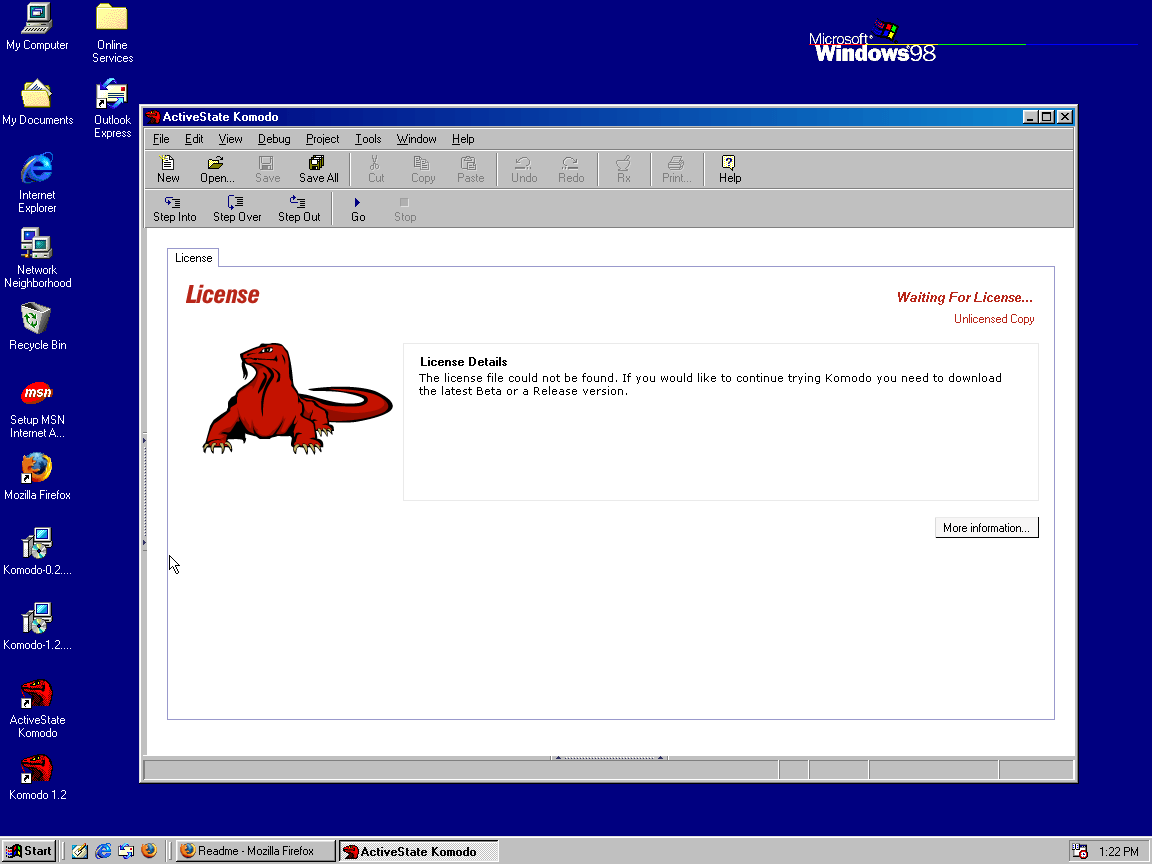Select the My Documents desktop icon
The width and height of the screenshot is (1152, 864).
coord(37,103)
